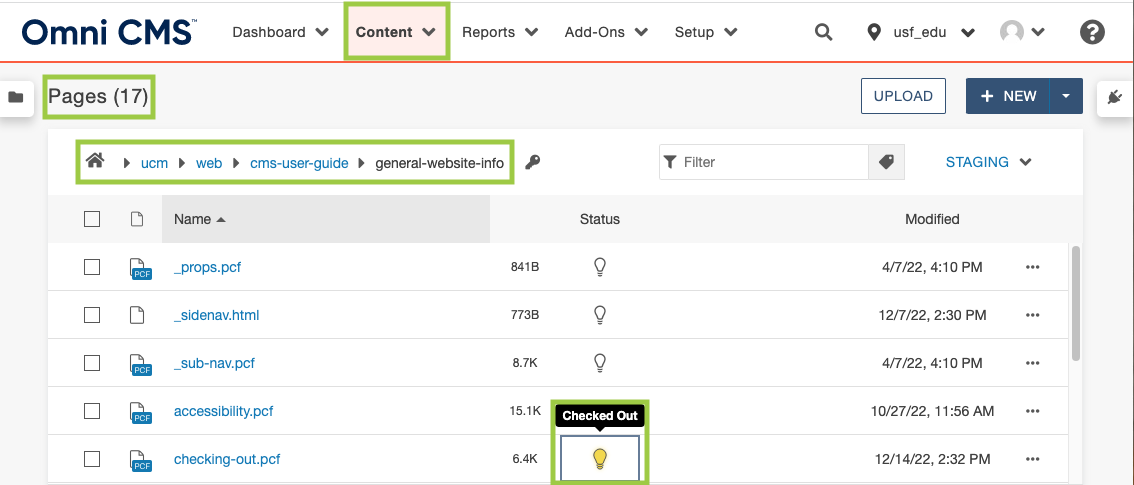Open the arrow dropdown beside NEW
1134x485 pixels.
click(x=1066, y=96)
